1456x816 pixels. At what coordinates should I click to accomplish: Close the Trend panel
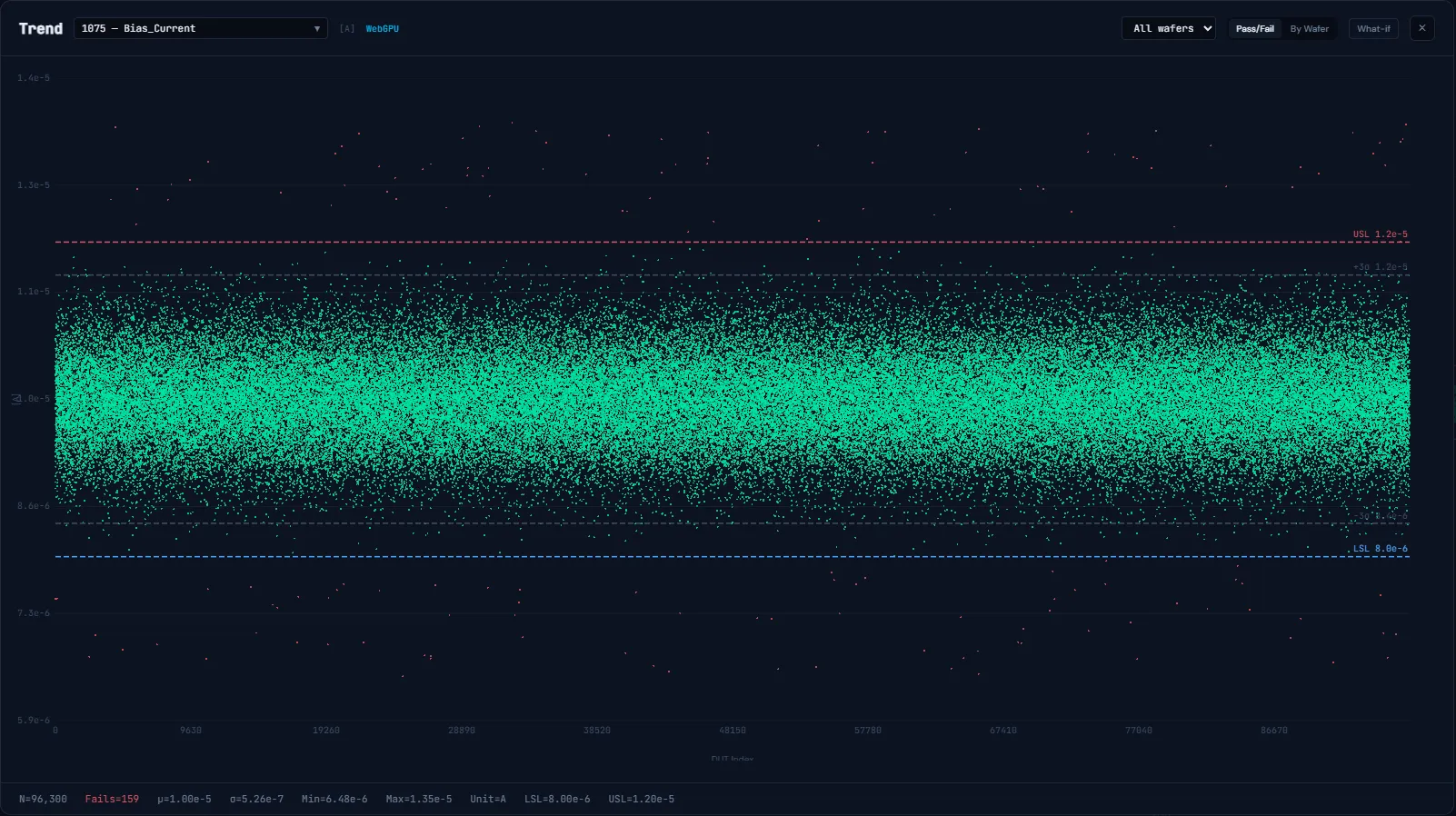pyautogui.click(x=1422, y=28)
